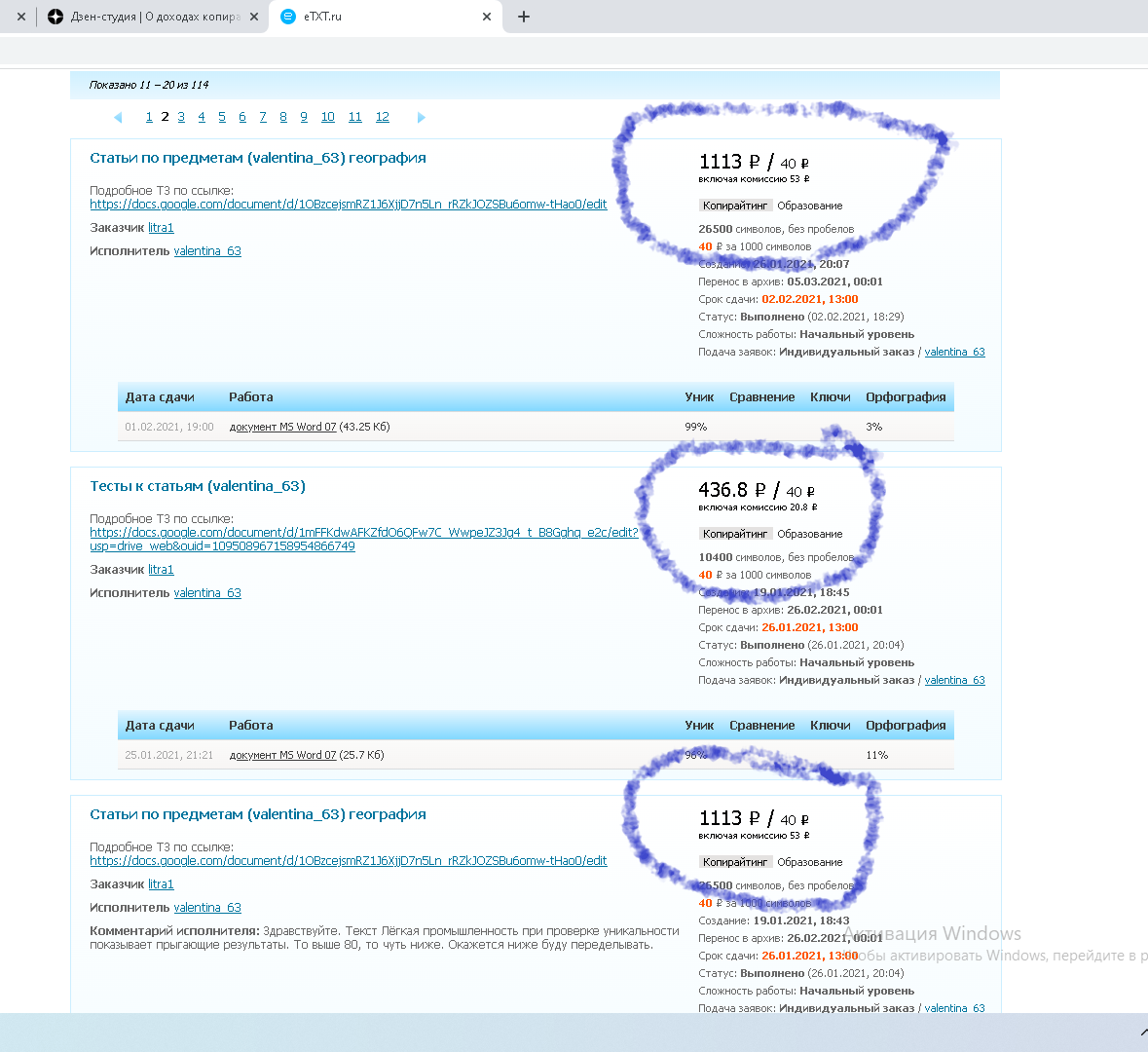Viewport: 1148px width, 1052px height.
Task: Open customer profile litra1
Action: [x=161, y=227]
